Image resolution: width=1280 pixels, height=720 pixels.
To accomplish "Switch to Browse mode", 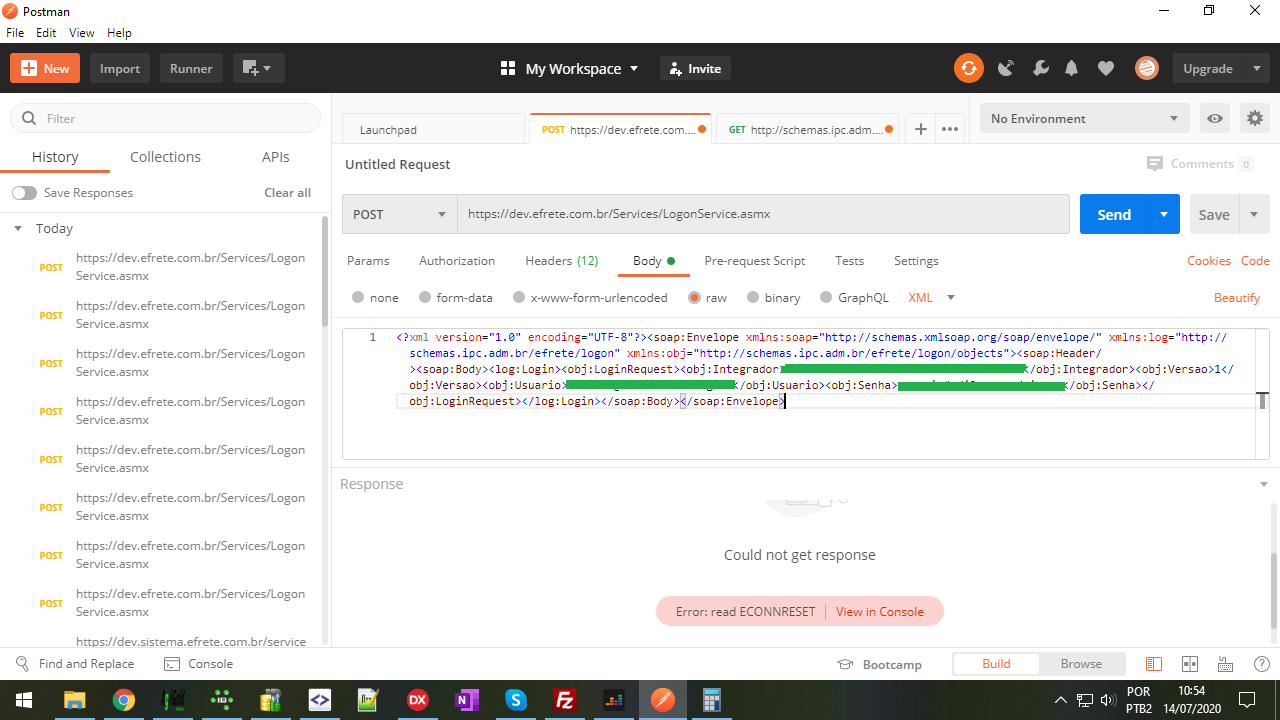I will (x=1081, y=664).
